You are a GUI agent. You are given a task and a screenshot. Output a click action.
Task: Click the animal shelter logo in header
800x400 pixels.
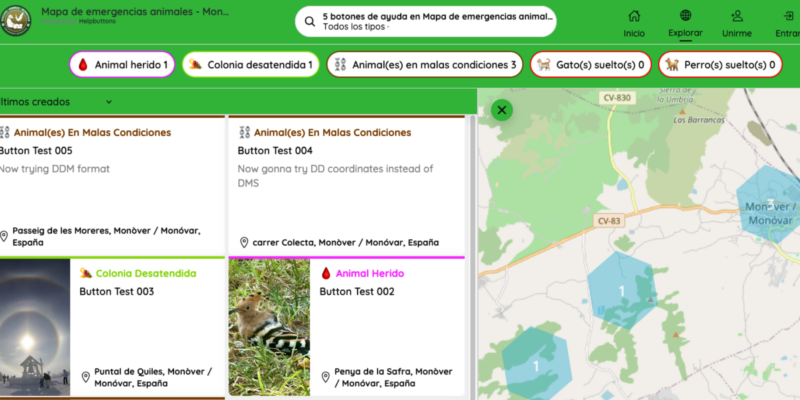click(x=15, y=20)
